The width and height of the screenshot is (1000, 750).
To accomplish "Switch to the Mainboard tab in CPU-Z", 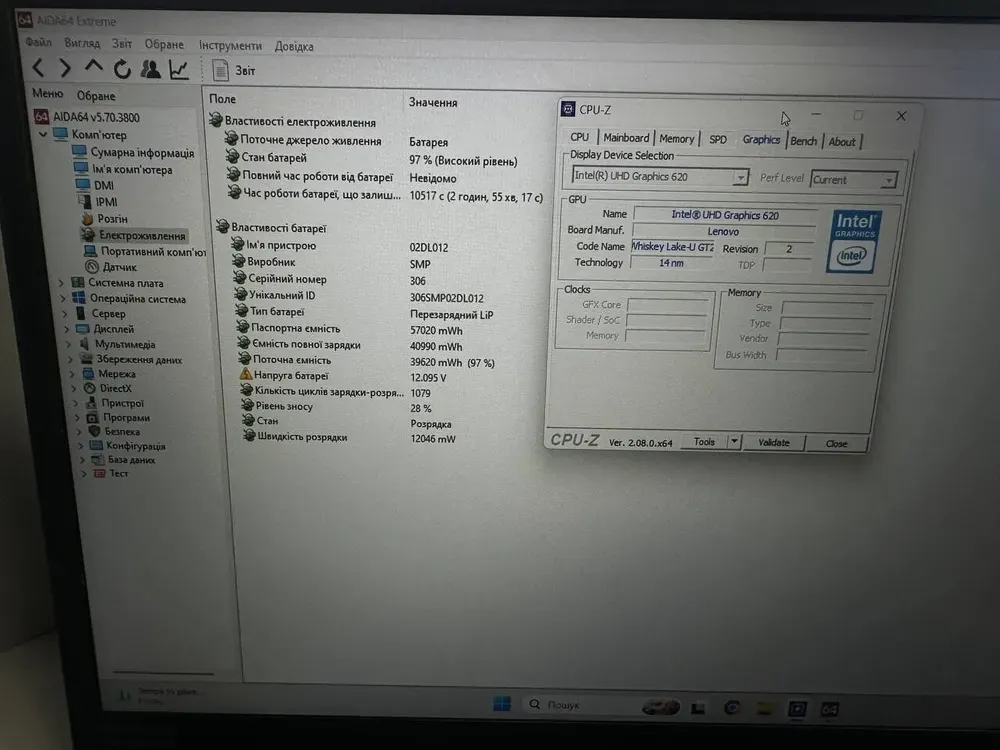I will pos(626,138).
